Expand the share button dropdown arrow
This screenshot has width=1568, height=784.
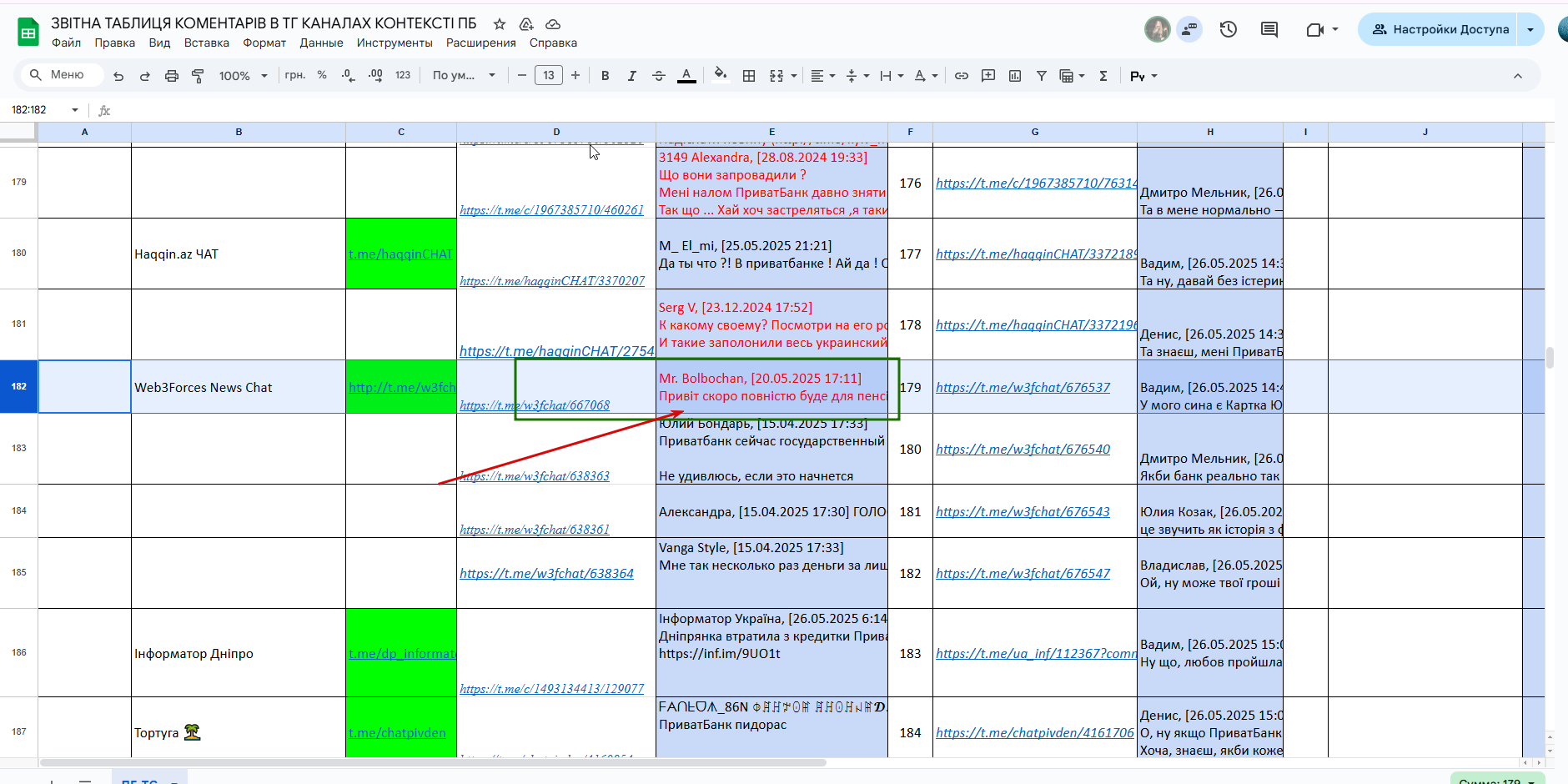1530,29
